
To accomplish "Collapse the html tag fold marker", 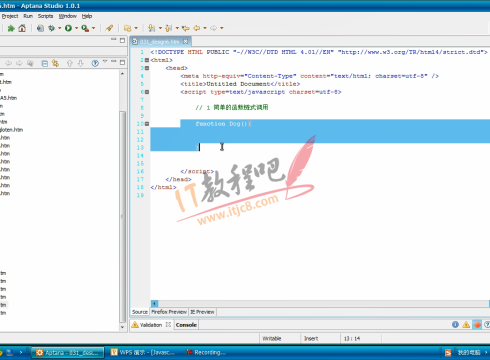I will (147, 60).
